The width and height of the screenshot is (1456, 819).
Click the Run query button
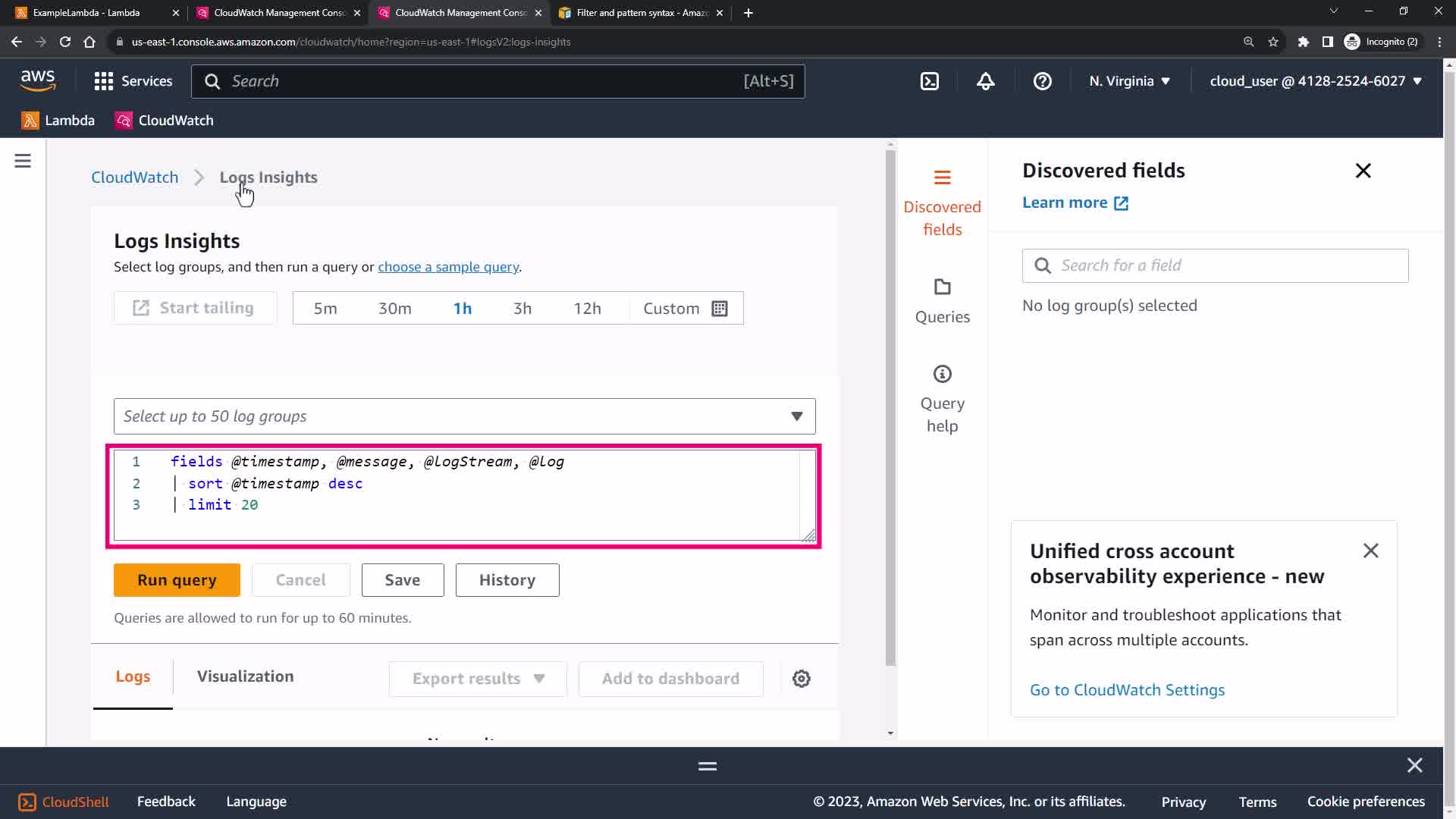click(x=177, y=580)
